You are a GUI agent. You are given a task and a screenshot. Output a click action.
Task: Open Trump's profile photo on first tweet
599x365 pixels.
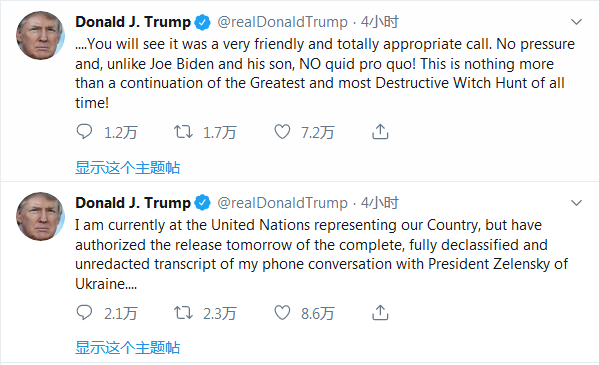pos(40,36)
